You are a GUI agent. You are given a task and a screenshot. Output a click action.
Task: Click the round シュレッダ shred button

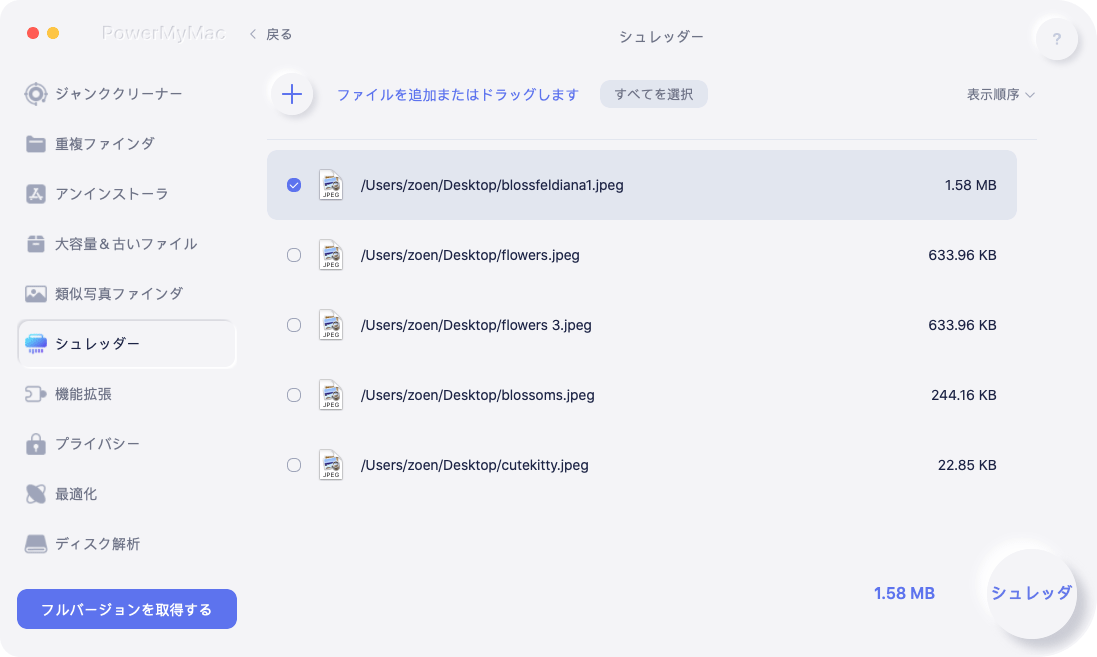[x=1031, y=593]
